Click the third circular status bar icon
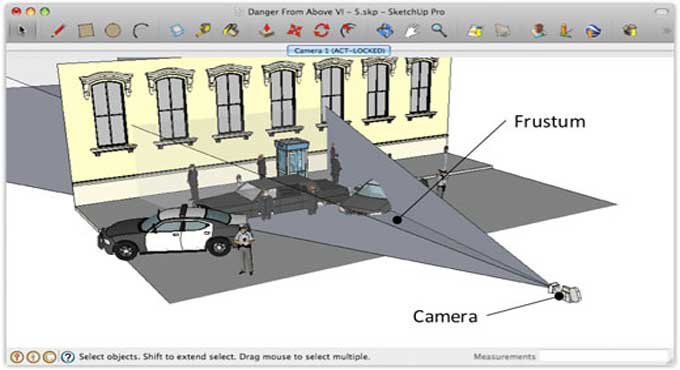The width and height of the screenshot is (680, 370). 50,357
